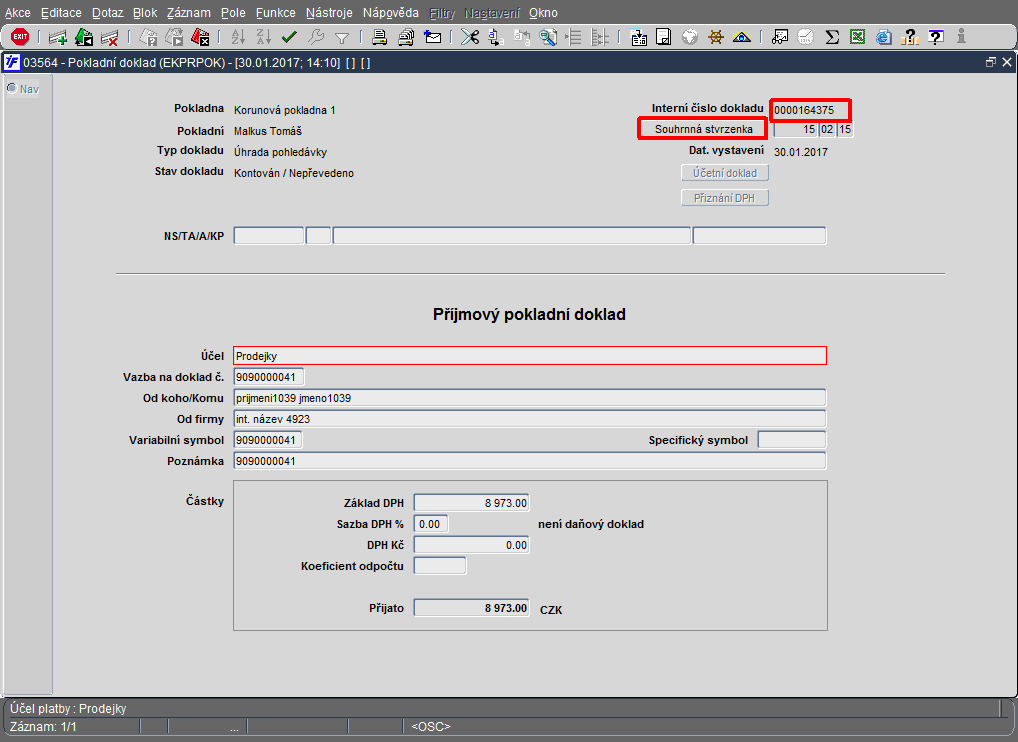Click the Přijato amount field
1018x742 pixels.
click(x=471, y=608)
